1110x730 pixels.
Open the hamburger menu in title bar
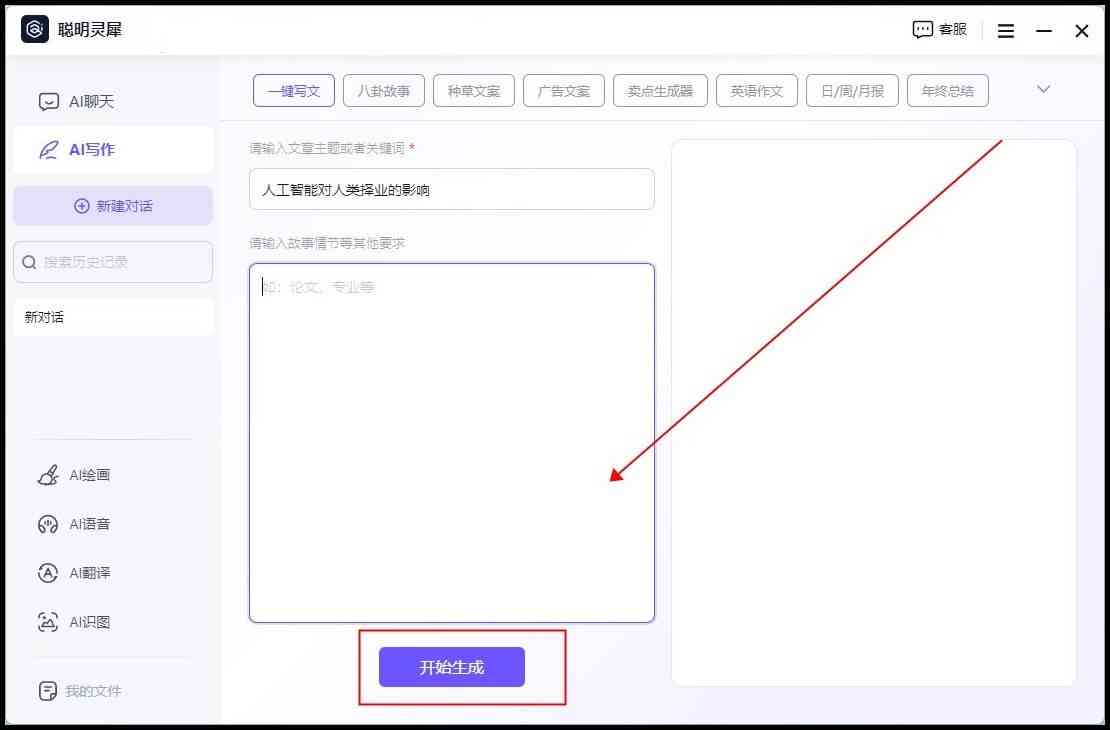coord(1006,31)
